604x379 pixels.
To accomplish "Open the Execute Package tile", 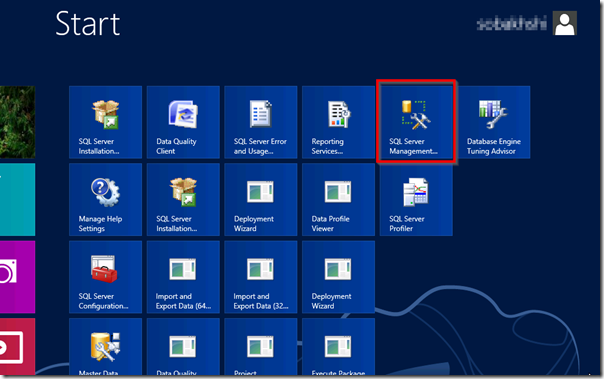I will (339, 347).
